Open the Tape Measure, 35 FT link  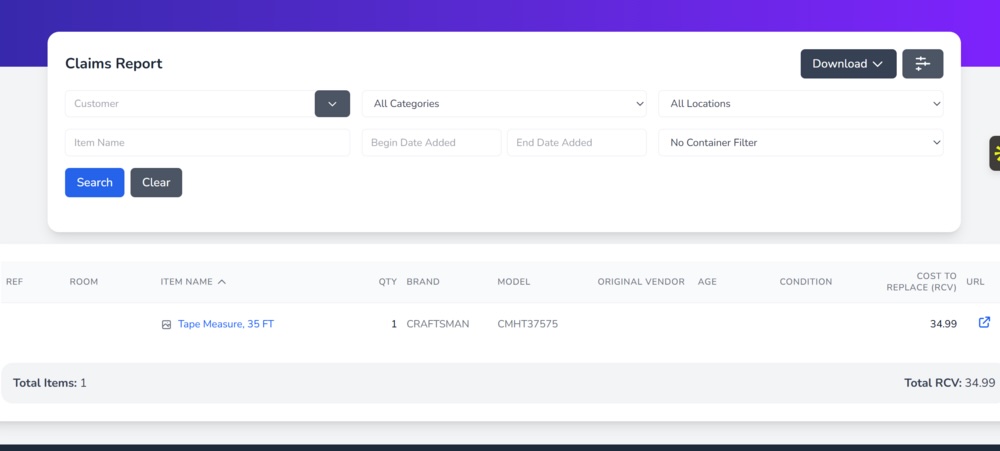click(226, 324)
